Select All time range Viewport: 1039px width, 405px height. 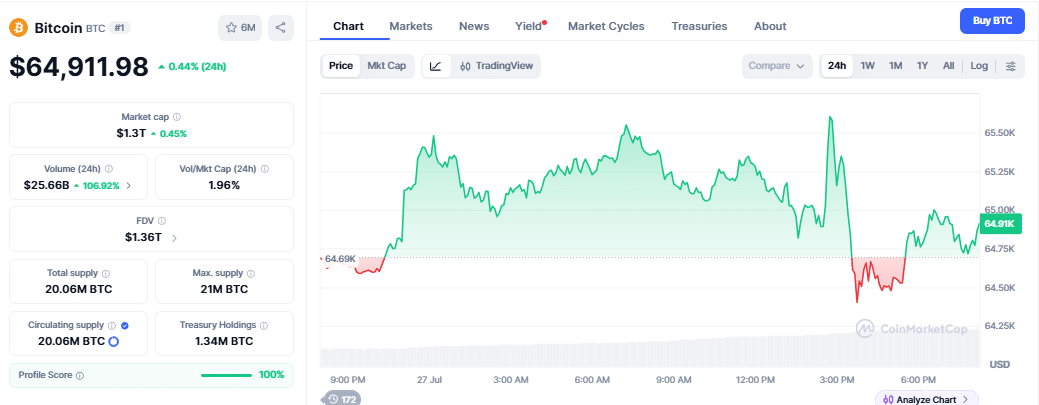[x=948, y=66]
